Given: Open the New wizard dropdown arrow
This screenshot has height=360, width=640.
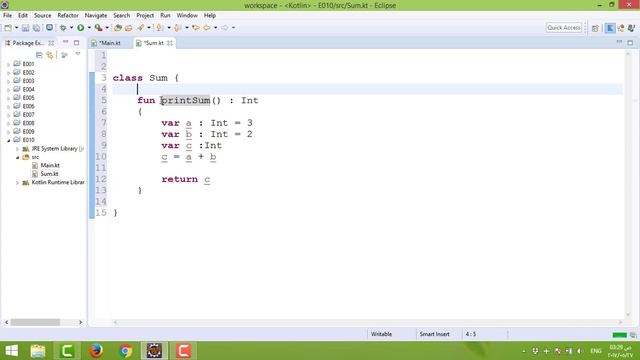Looking at the screenshot, I should pos(16,28).
